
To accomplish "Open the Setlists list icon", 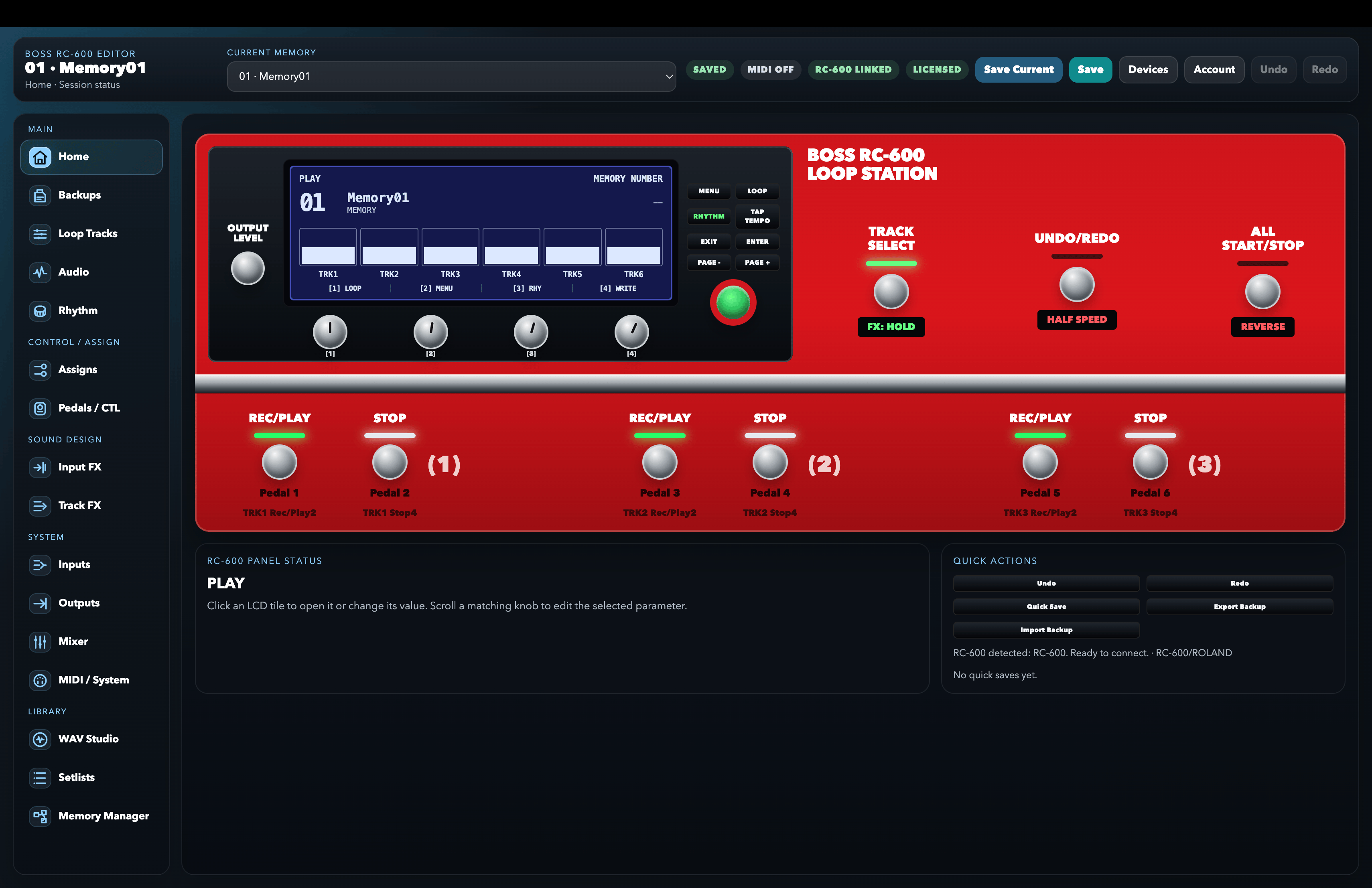I will coord(40,777).
